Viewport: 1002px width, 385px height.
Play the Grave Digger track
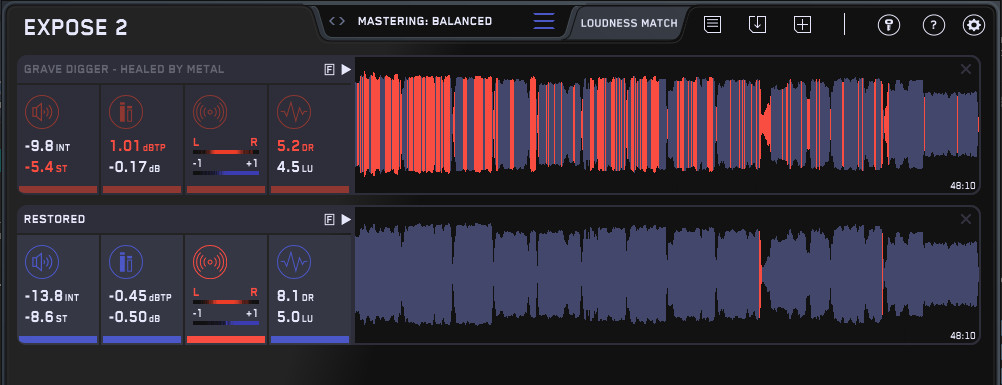pos(346,70)
